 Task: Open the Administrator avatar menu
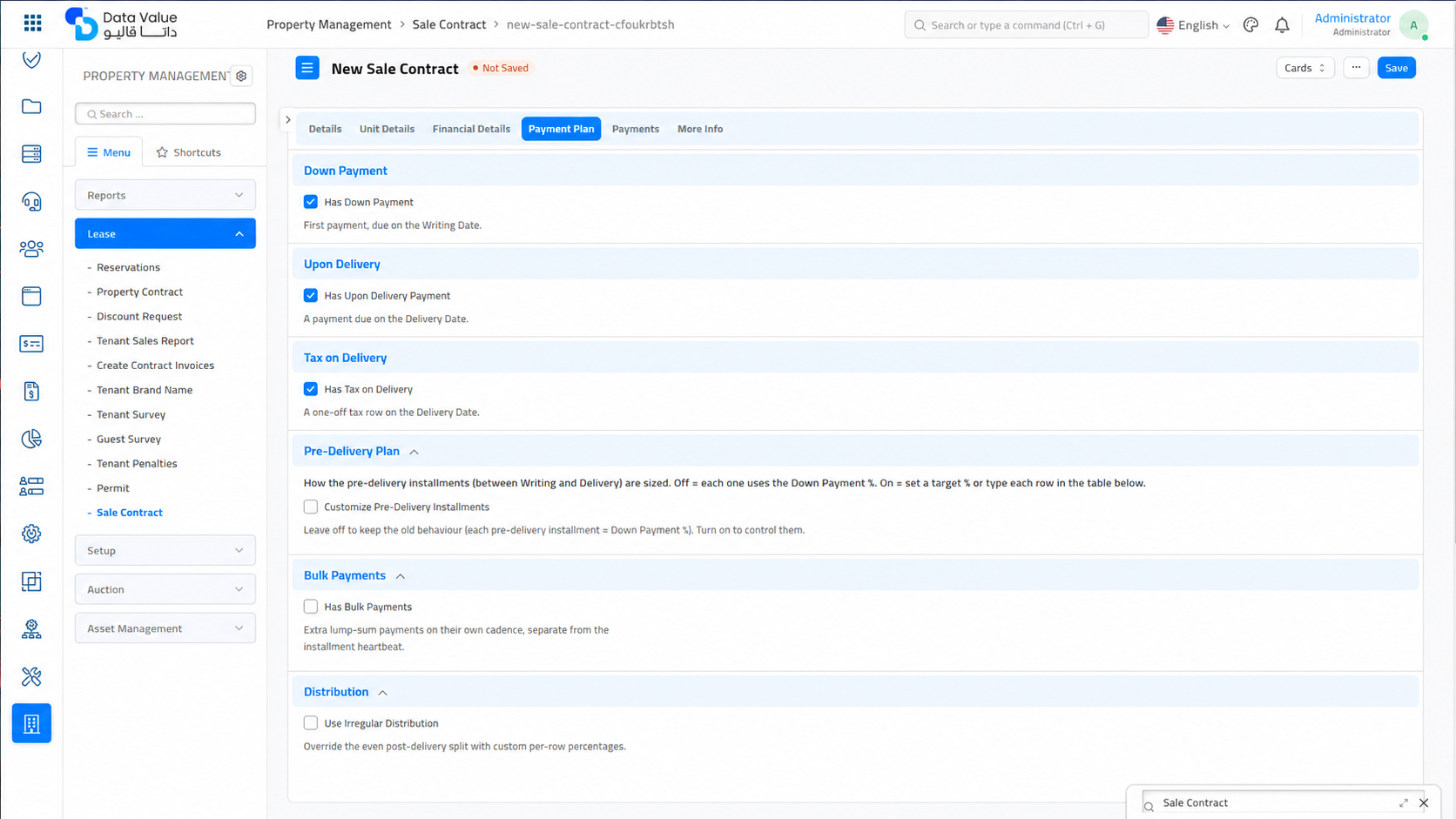(1413, 25)
